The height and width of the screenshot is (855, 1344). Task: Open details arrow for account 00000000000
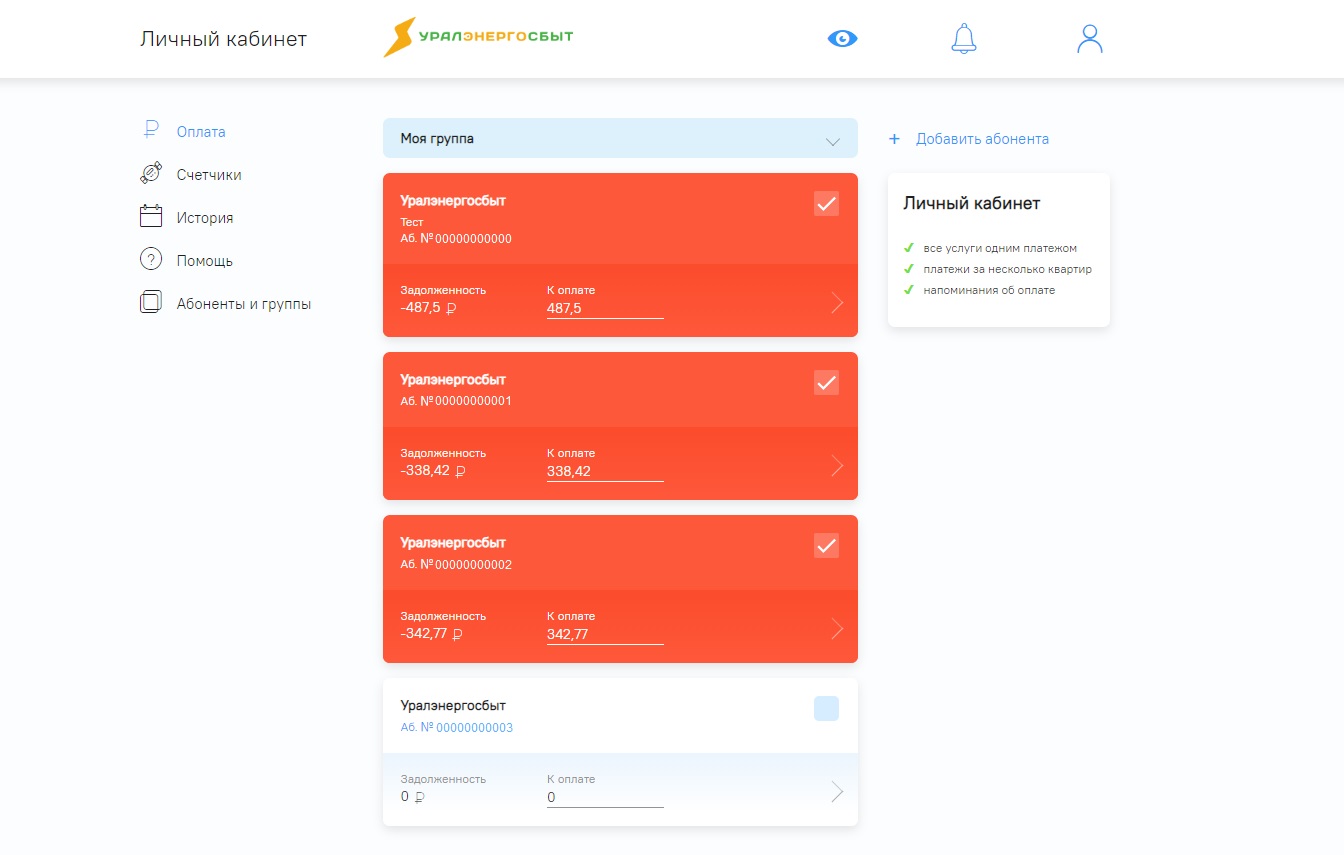pyautogui.click(x=837, y=303)
